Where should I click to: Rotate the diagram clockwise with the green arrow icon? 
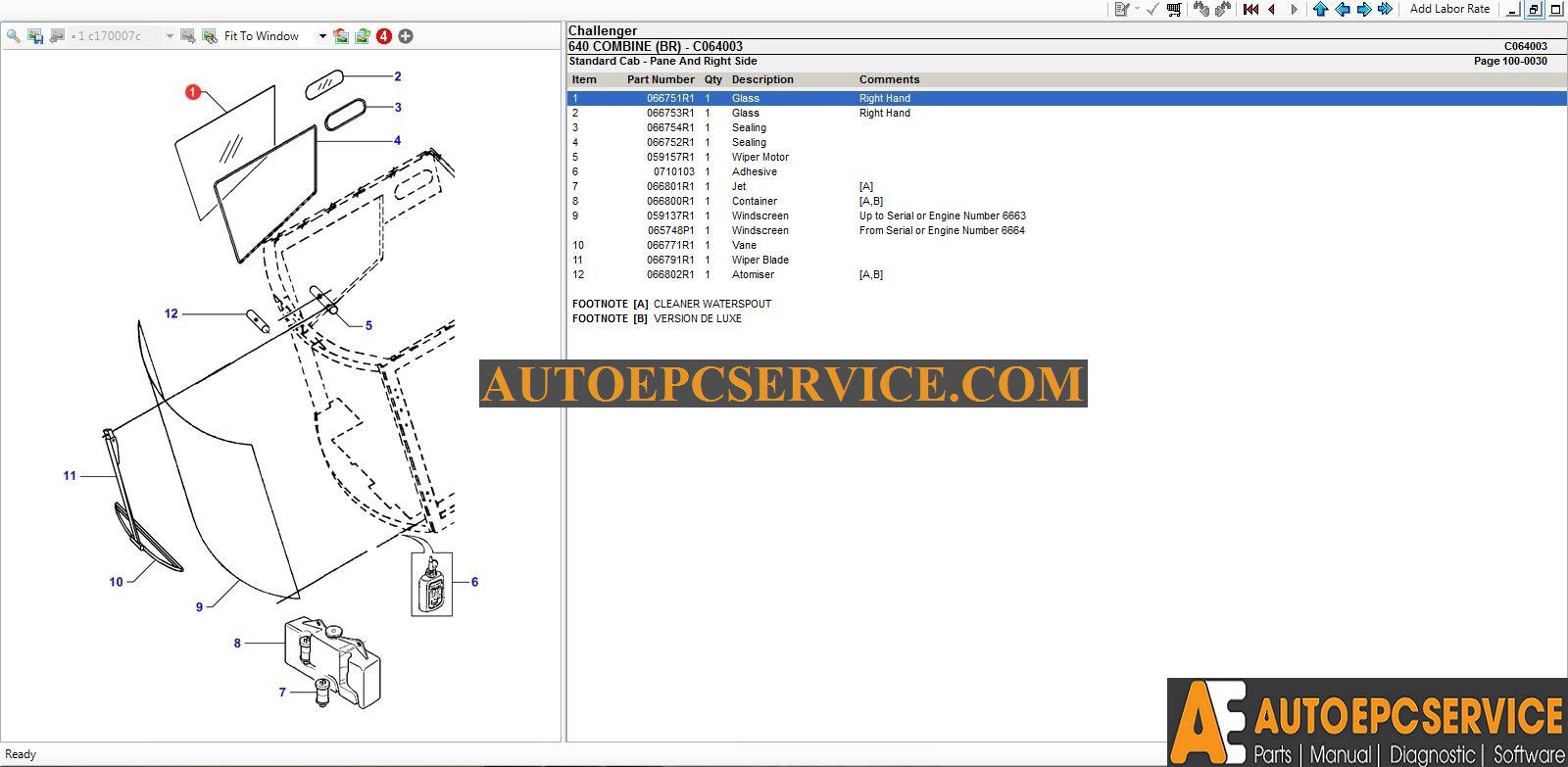point(363,36)
